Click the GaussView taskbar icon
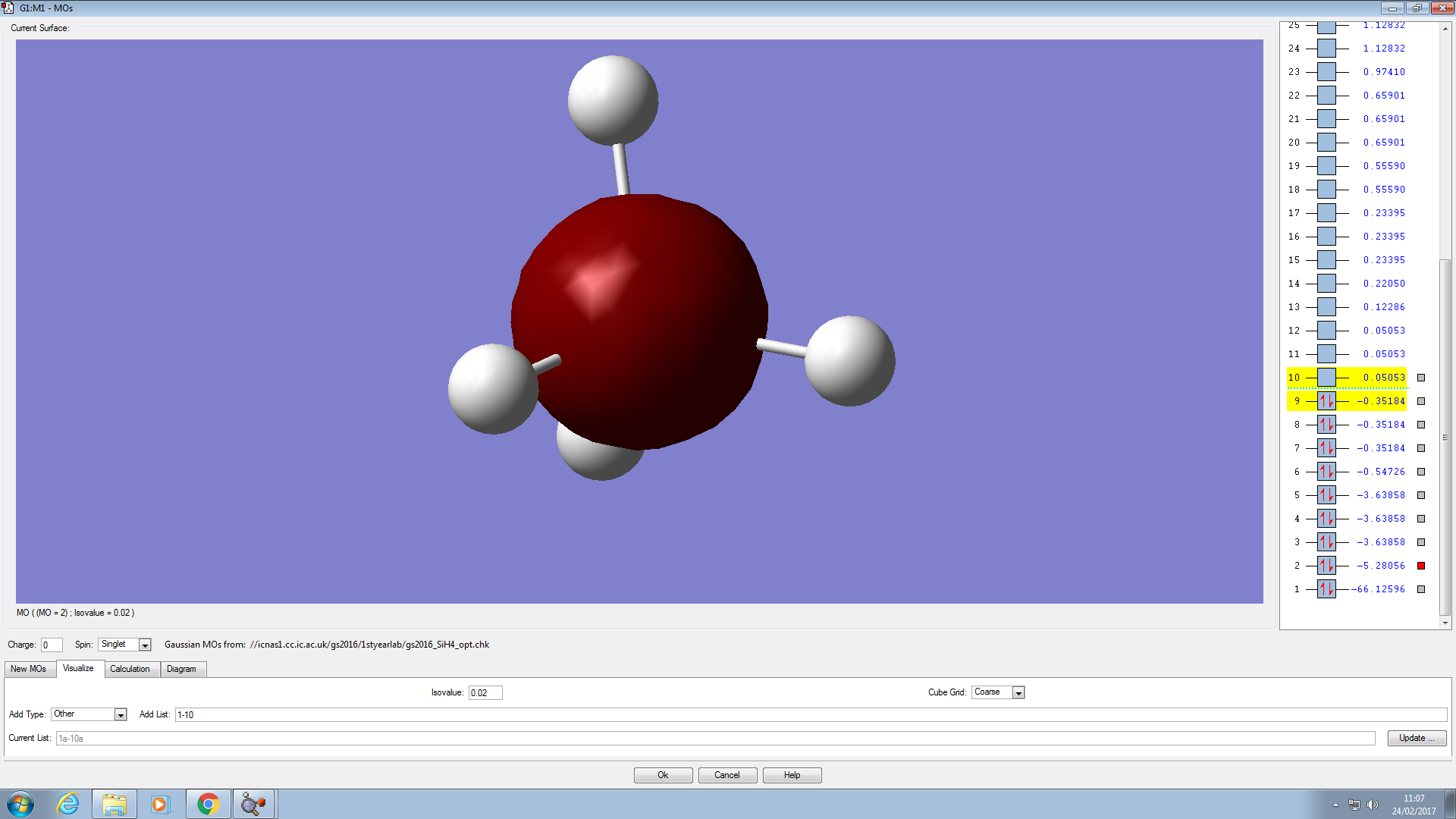 point(254,804)
